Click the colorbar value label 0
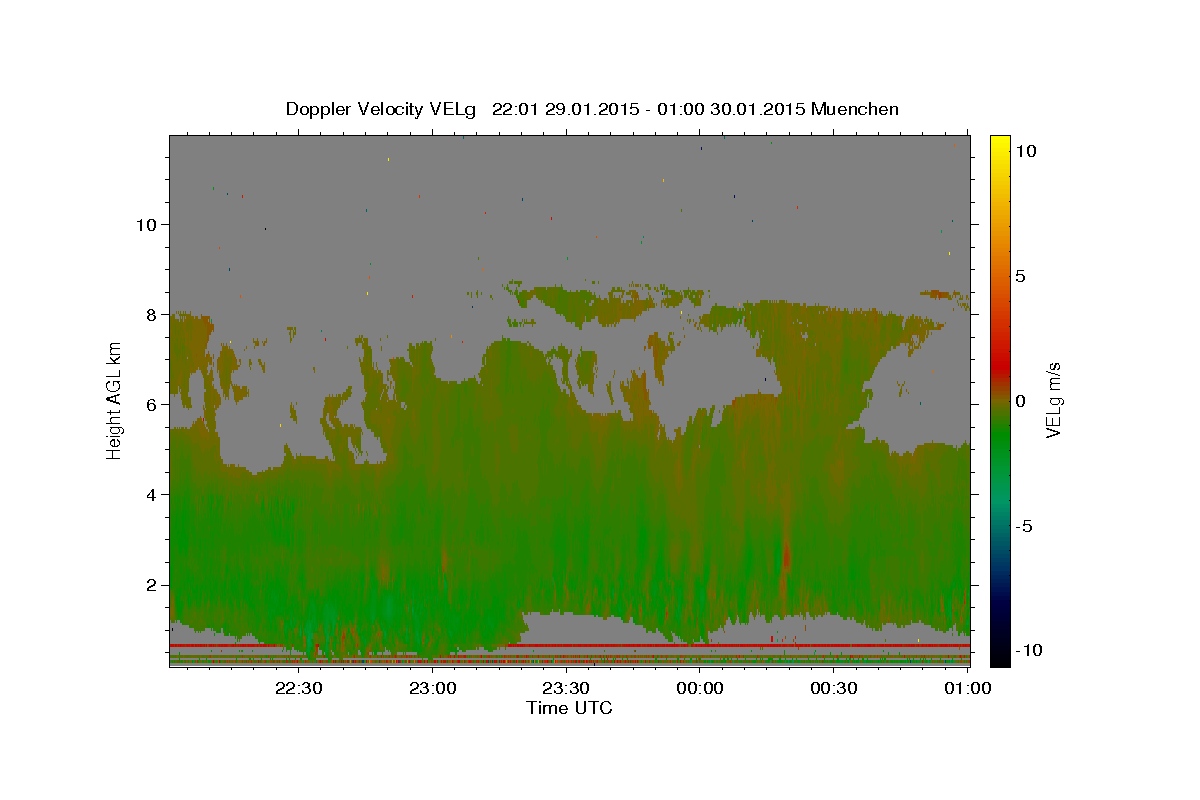This screenshot has height=800, width=1200. click(x=1021, y=401)
